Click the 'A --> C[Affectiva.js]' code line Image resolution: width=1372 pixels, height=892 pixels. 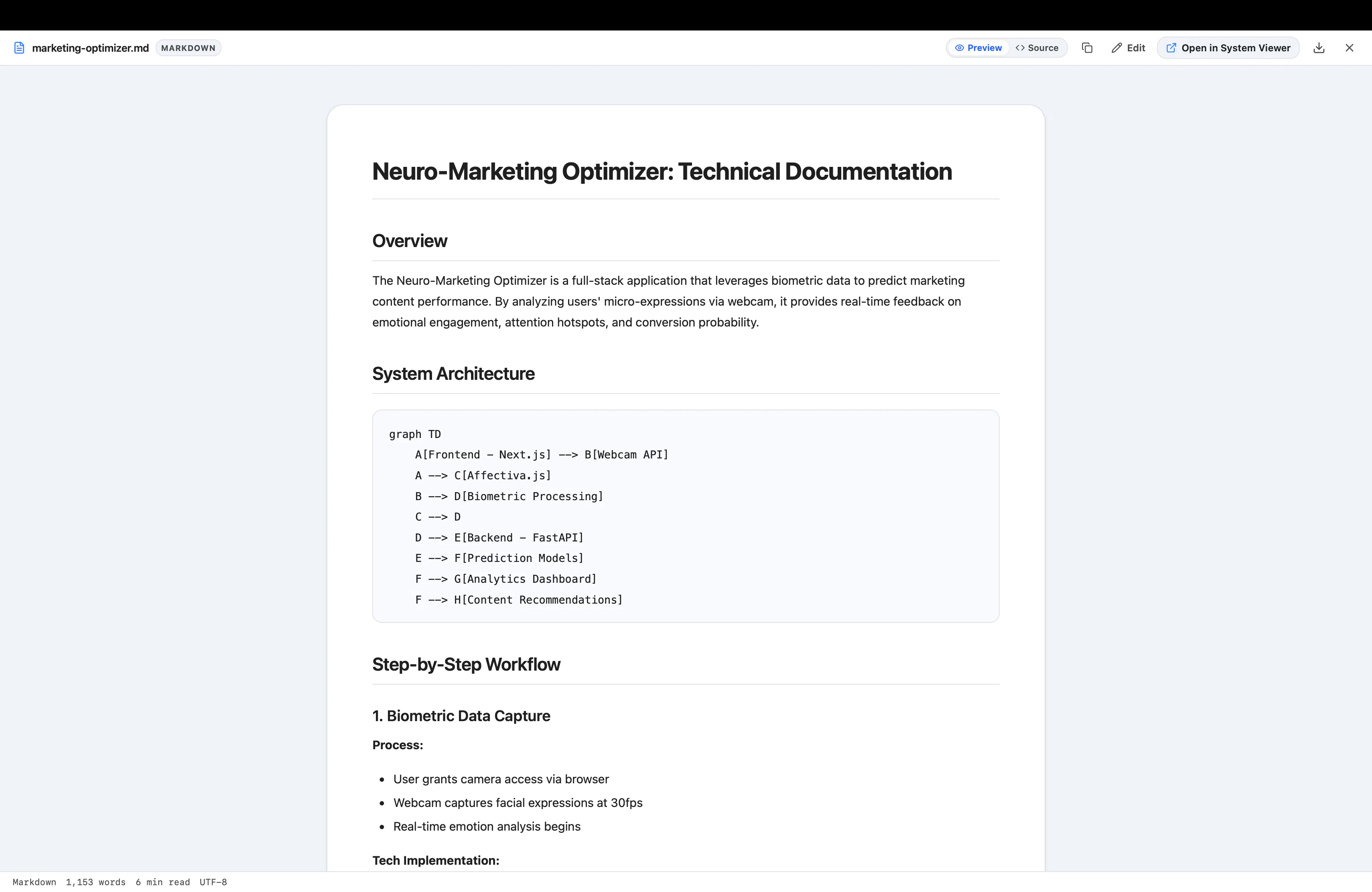483,475
